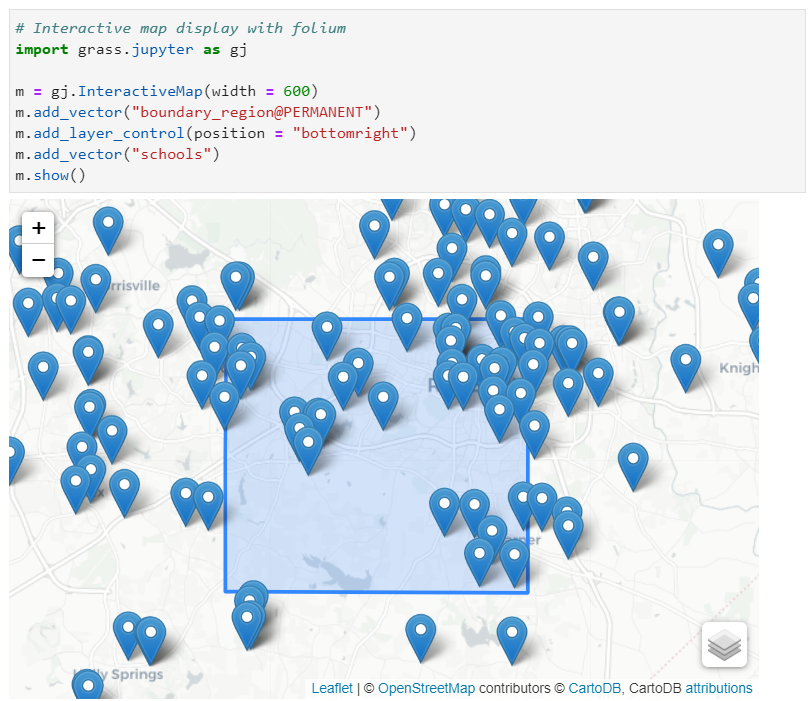Click the add_layer_control code line
The image size is (811, 701).
tap(216, 133)
